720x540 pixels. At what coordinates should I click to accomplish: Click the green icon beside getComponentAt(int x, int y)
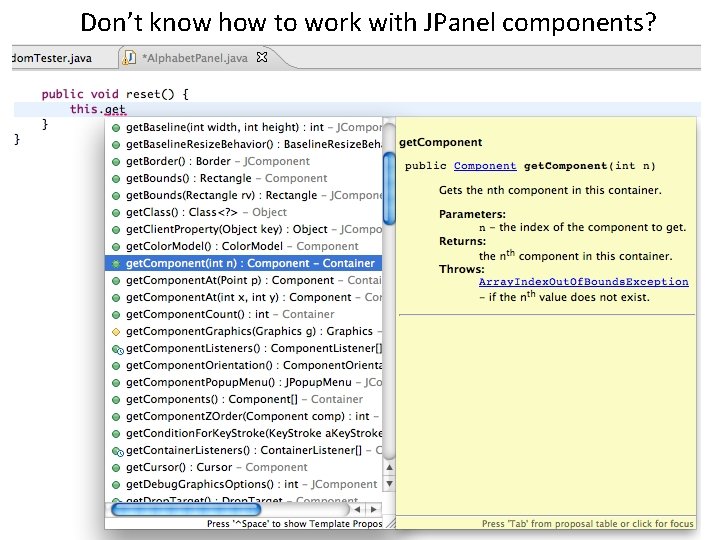(x=116, y=298)
